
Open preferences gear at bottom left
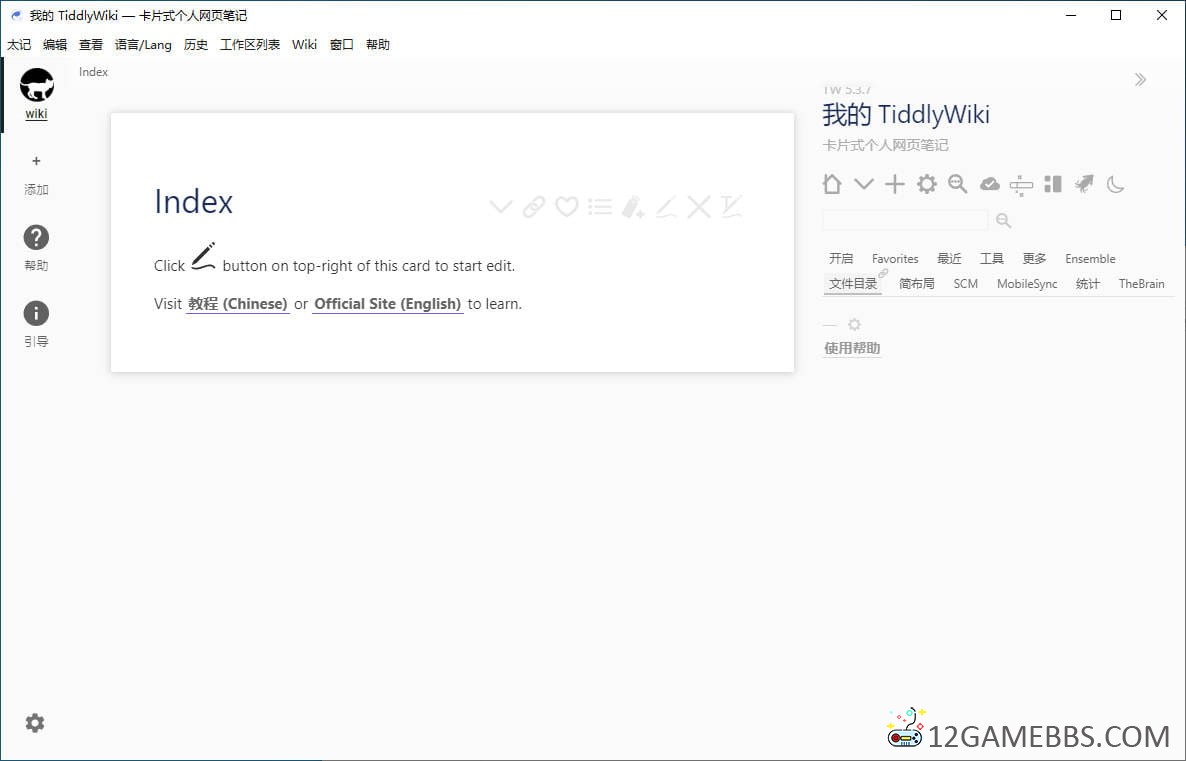[35, 723]
